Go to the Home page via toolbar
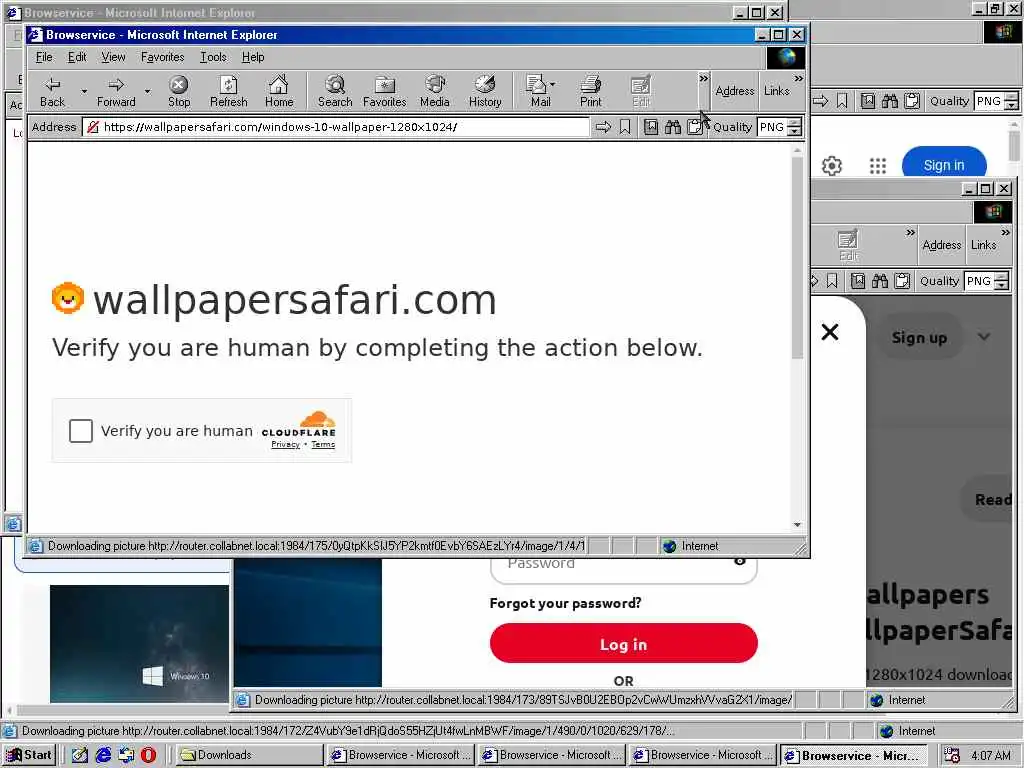1024x768 pixels. [x=279, y=92]
